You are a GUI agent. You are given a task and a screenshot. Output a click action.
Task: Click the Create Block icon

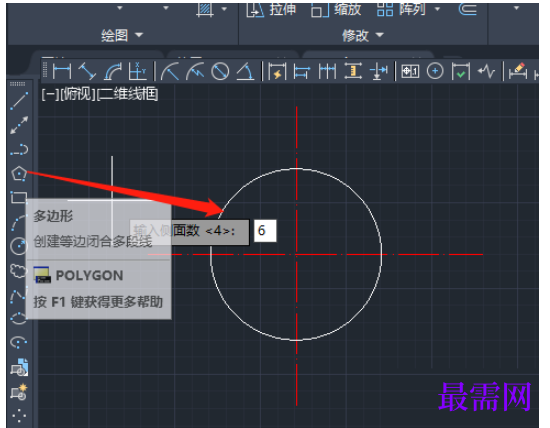click(19, 392)
